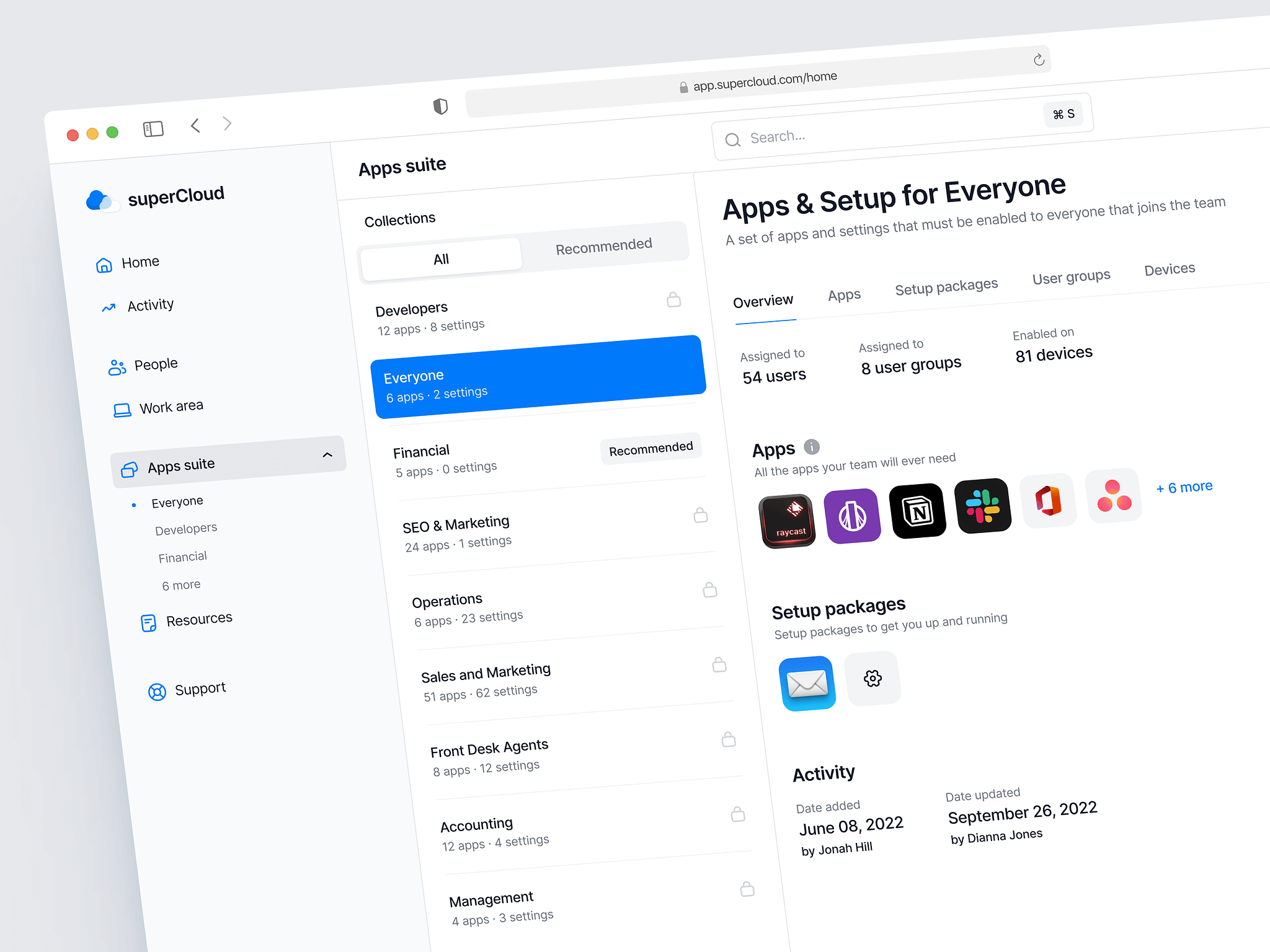
Task: Switch to User groups tab
Action: tap(1071, 277)
